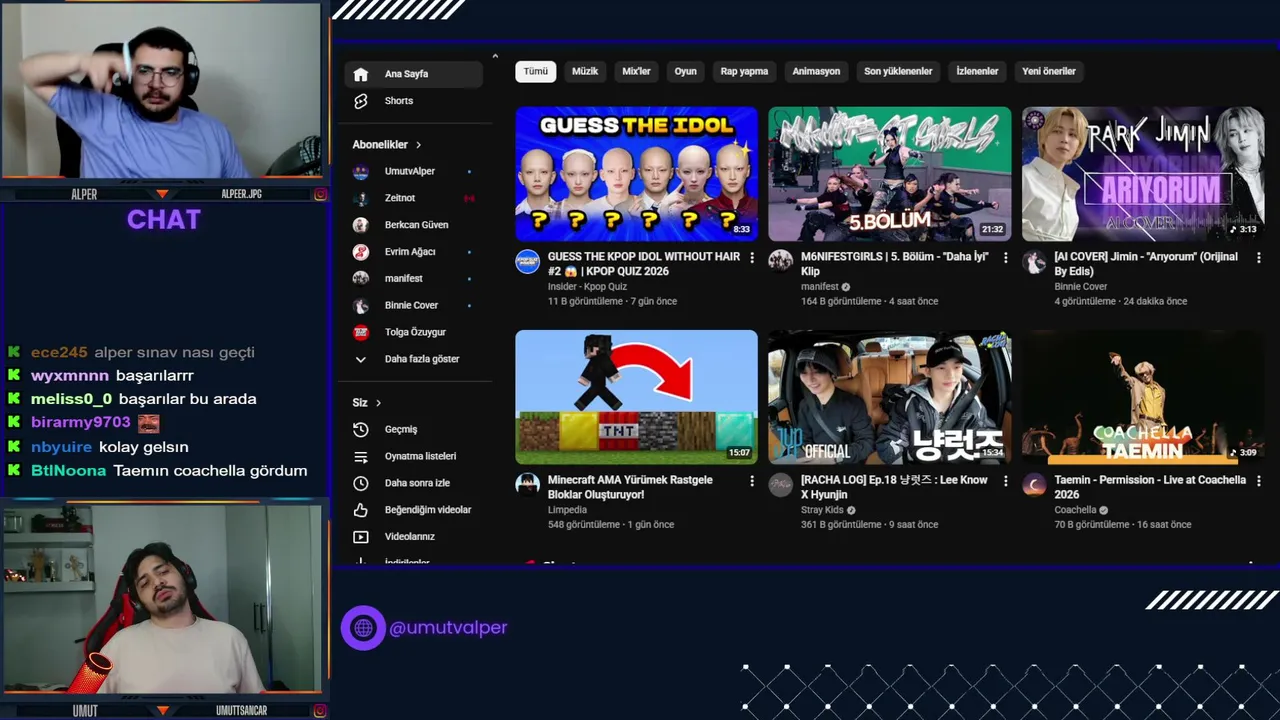The width and height of the screenshot is (1280, 720).
Task: Select the Yeni öneriler filter chip
Action: (1049, 71)
